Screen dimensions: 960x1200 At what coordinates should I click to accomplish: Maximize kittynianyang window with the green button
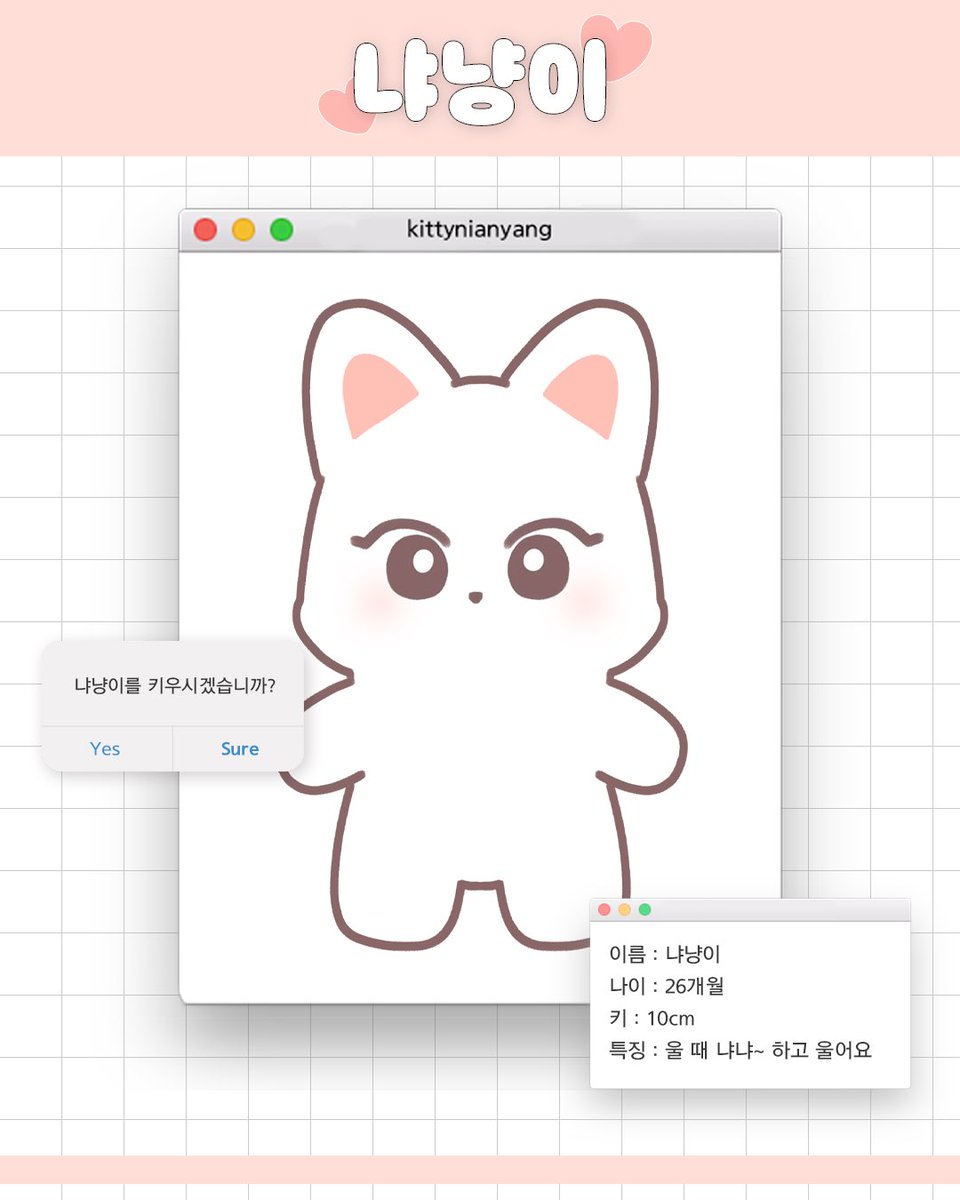pyautogui.click(x=282, y=230)
